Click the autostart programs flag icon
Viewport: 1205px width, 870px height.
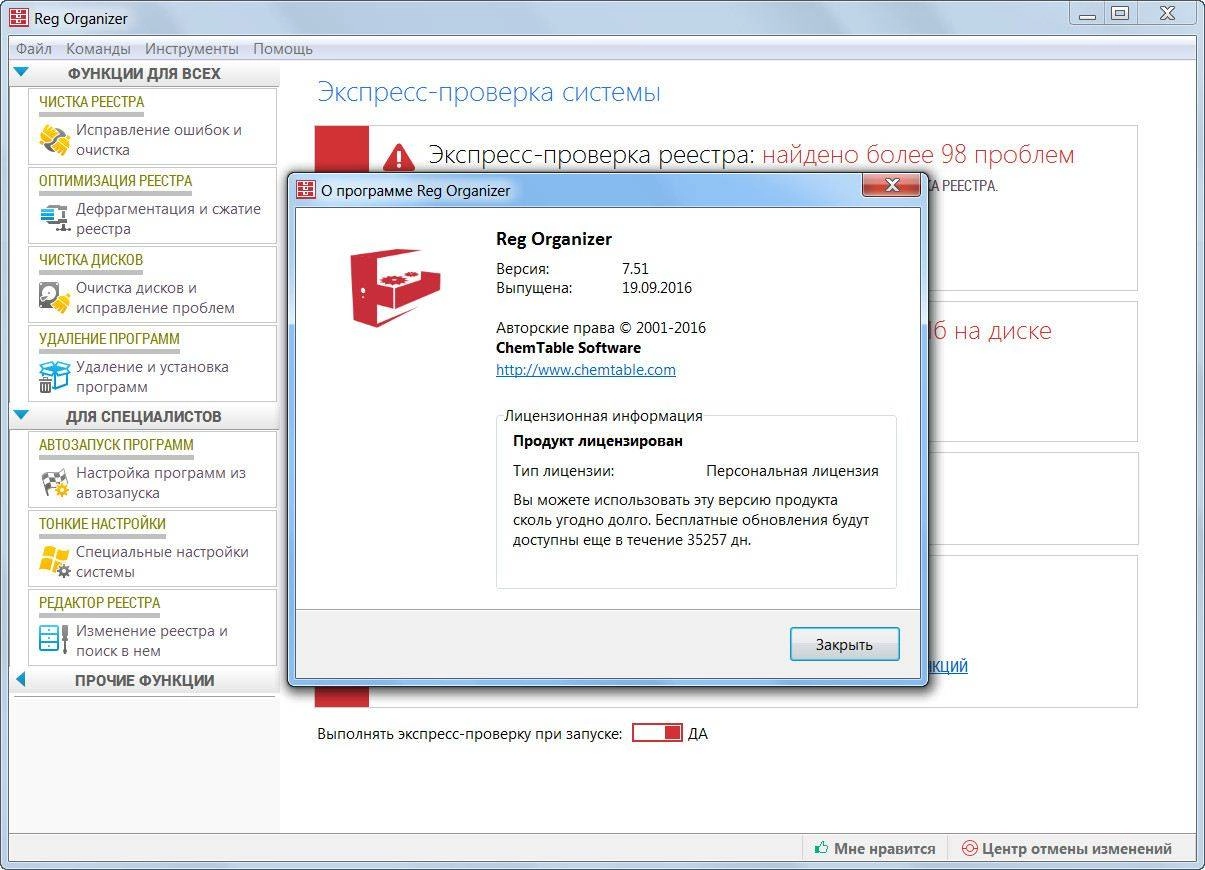(54, 482)
